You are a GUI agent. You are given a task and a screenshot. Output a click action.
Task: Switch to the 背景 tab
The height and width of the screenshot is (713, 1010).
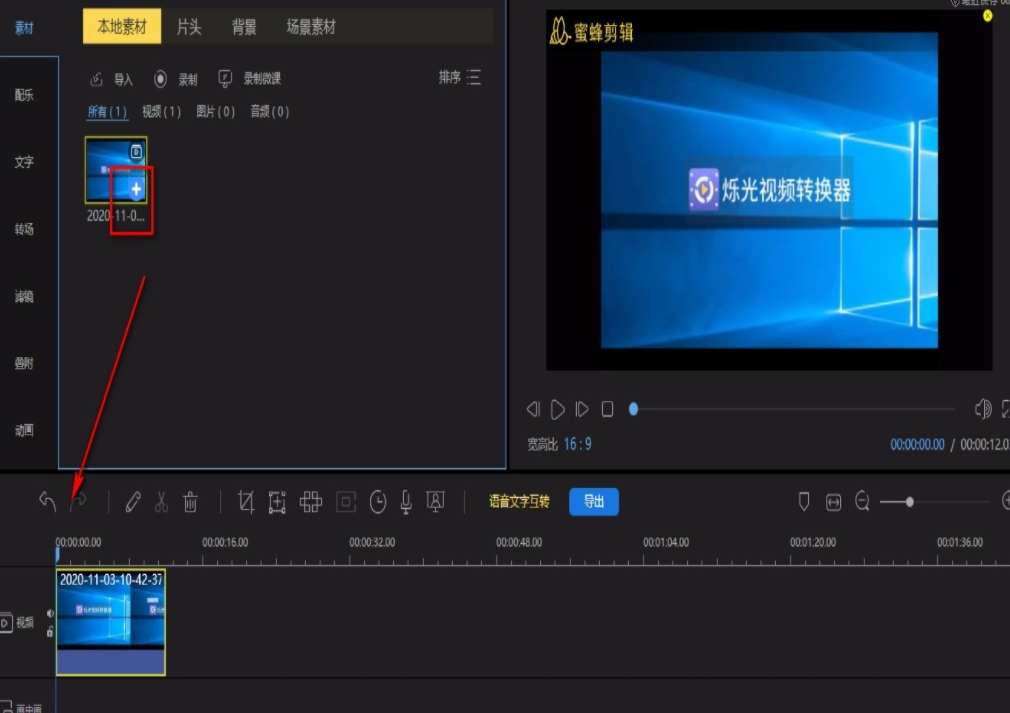click(x=243, y=27)
